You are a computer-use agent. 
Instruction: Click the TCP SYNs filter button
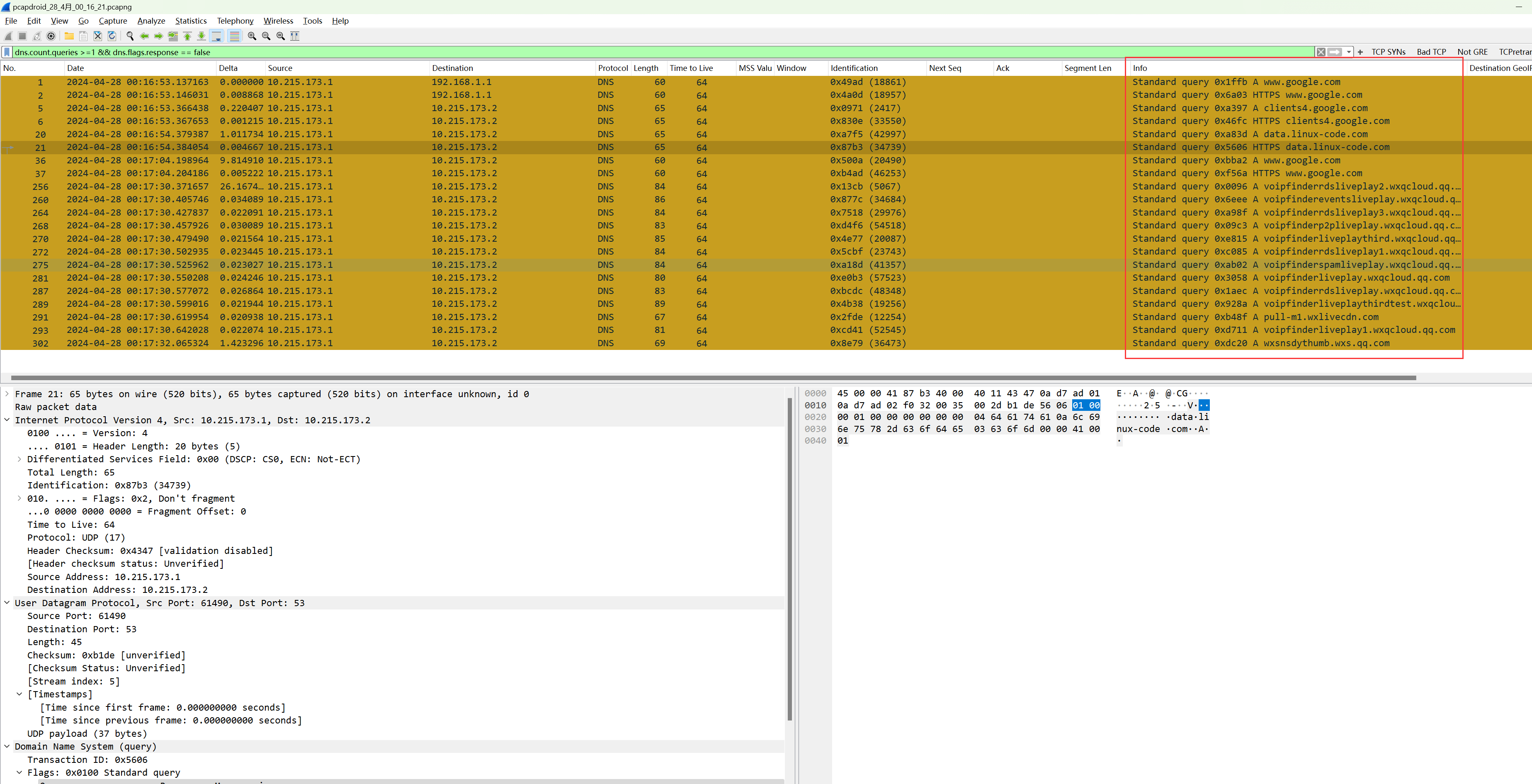(1388, 52)
